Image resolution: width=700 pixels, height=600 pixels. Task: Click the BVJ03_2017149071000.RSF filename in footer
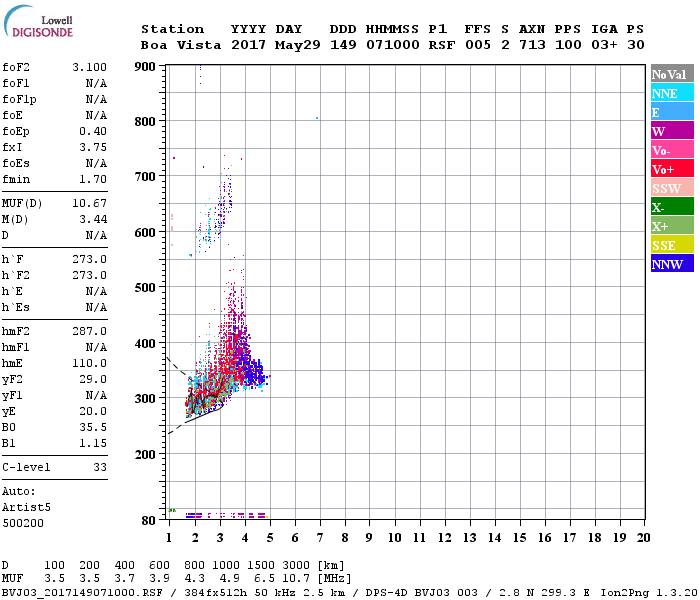coord(82,593)
